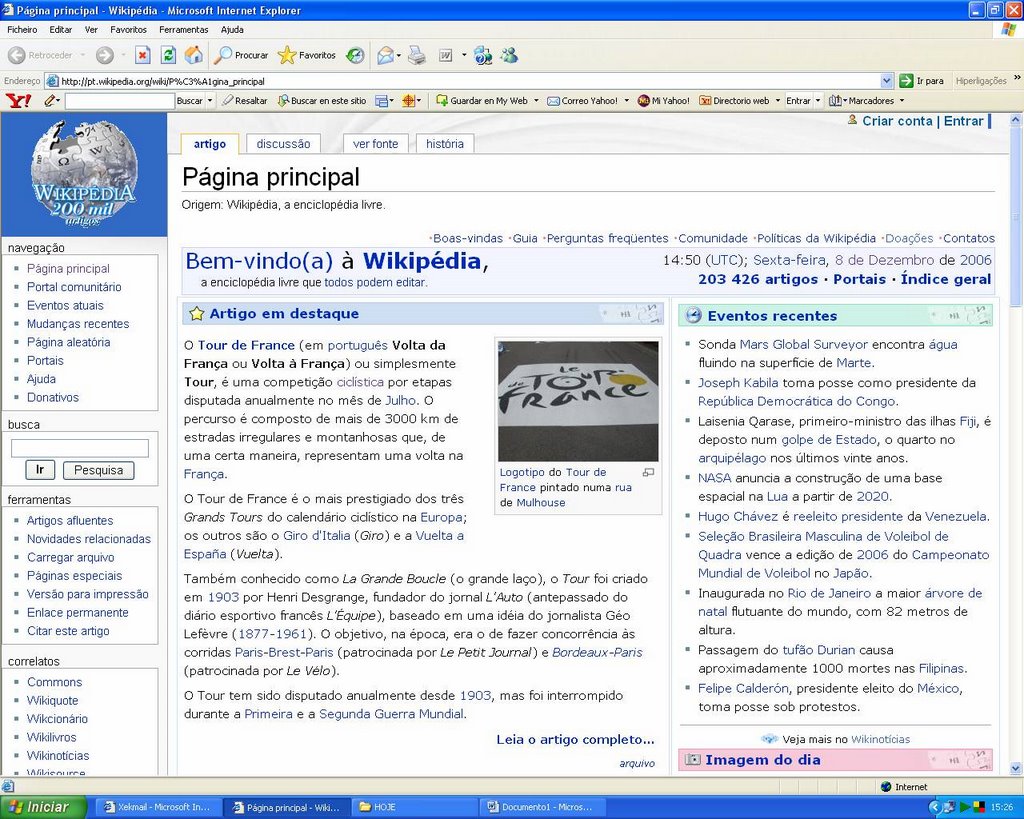
Task: Click the Wikipedia busca text field
Action: coord(80,448)
